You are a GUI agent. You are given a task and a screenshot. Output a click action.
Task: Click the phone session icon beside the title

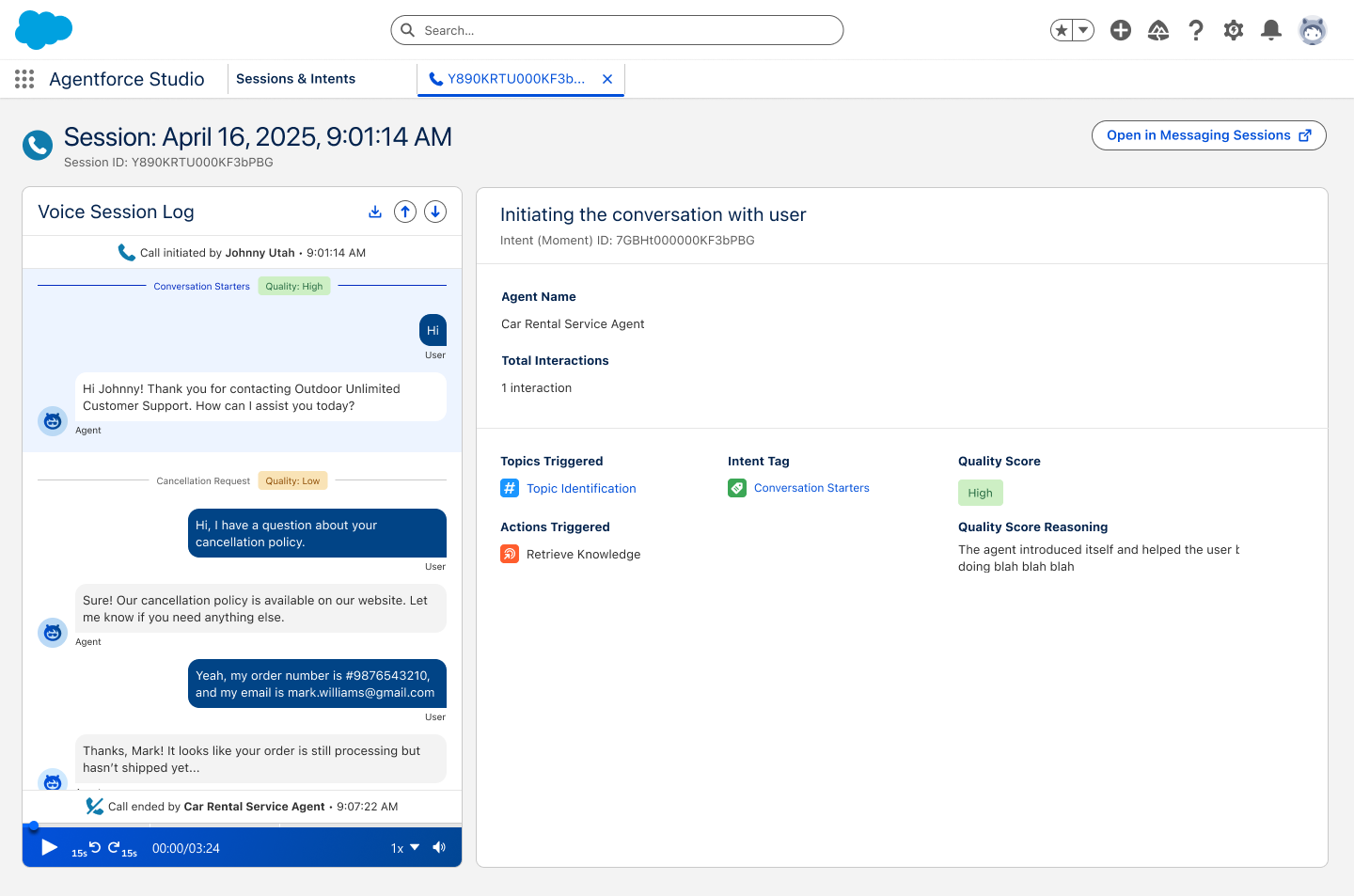pos(38,145)
